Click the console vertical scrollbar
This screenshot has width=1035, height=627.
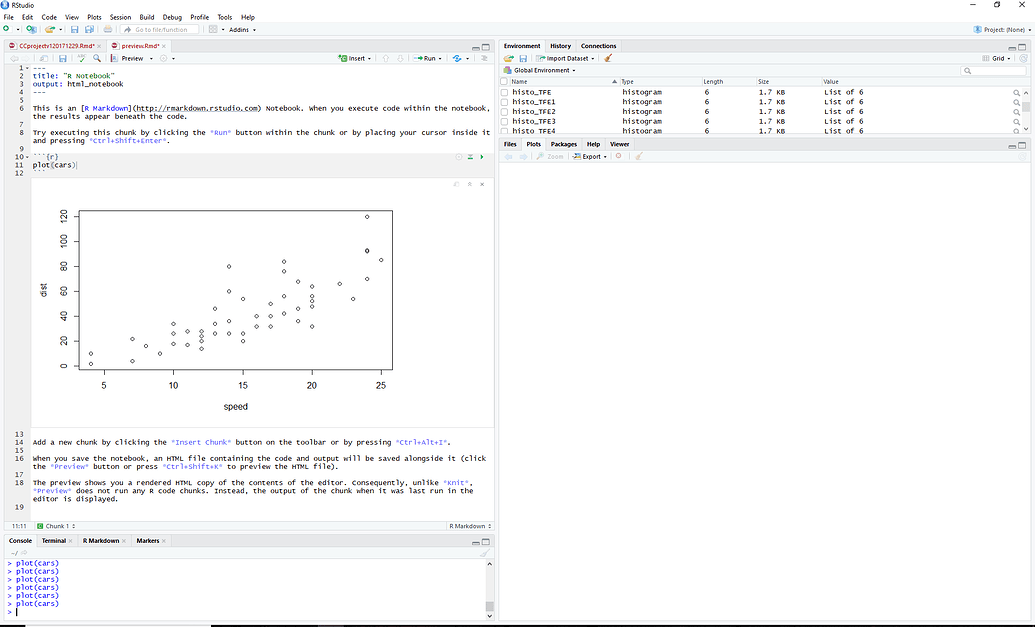[489, 588]
